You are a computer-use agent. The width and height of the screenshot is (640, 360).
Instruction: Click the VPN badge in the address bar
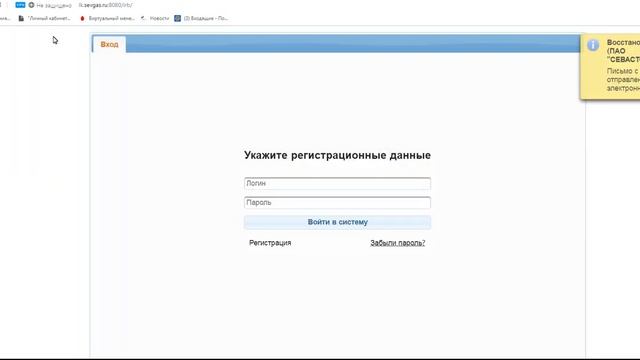click(20, 5)
